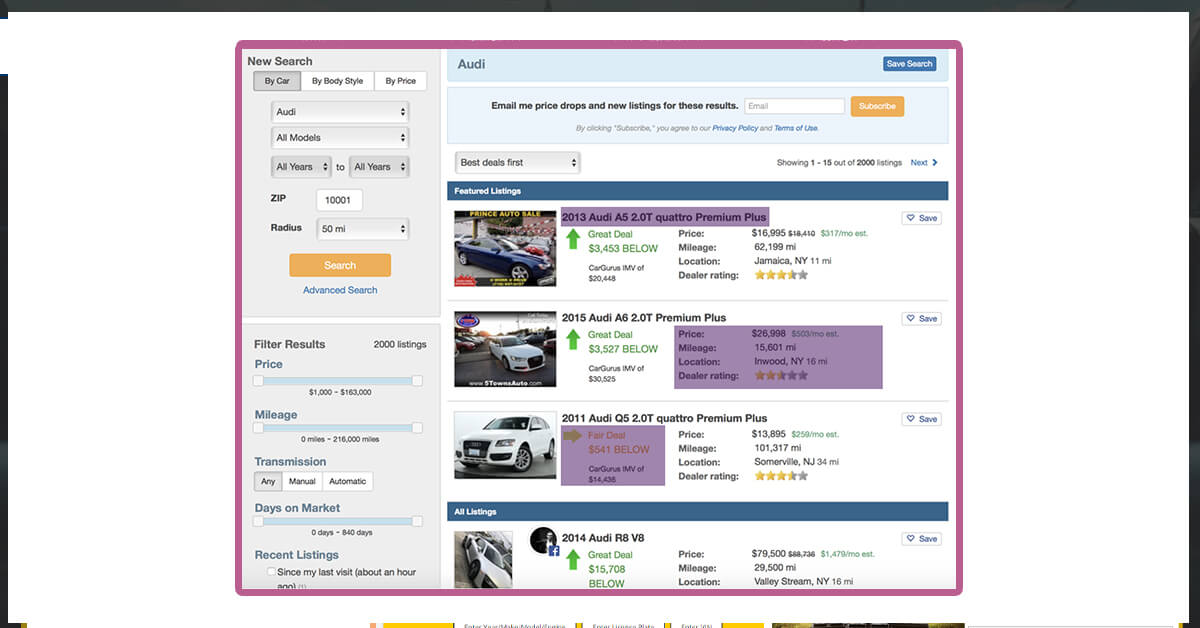The width and height of the screenshot is (1200, 628).
Task: Click the Audi Q5 dealer rating stars
Action: (x=781, y=476)
